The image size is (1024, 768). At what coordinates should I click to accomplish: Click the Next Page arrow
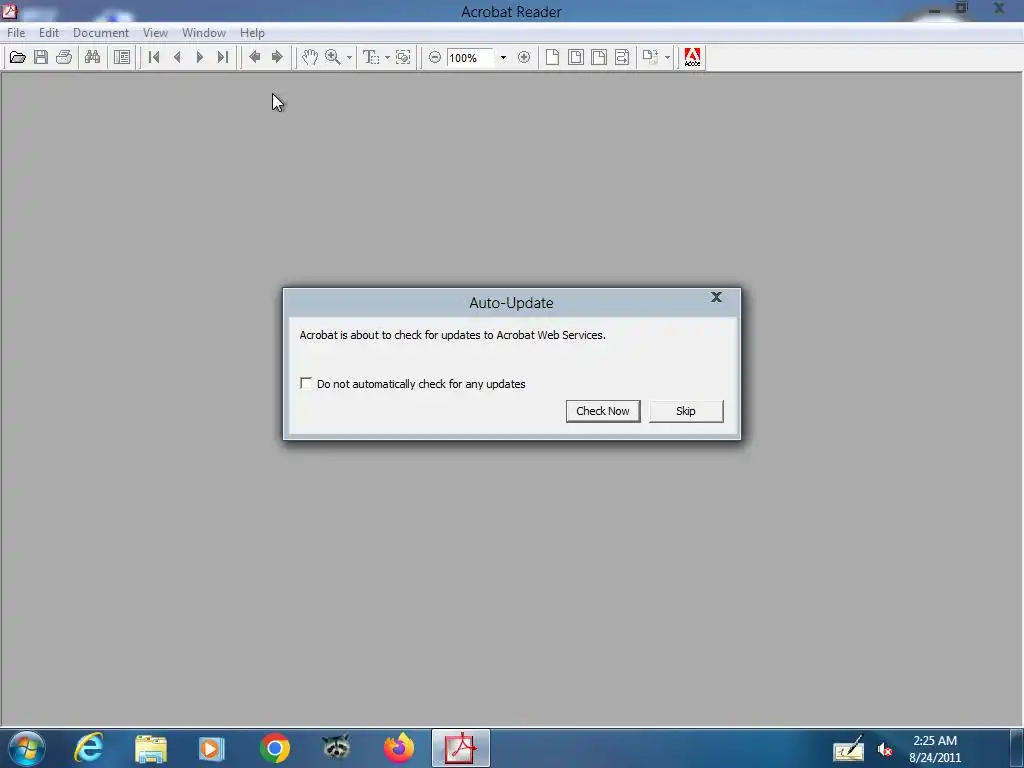(200, 57)
